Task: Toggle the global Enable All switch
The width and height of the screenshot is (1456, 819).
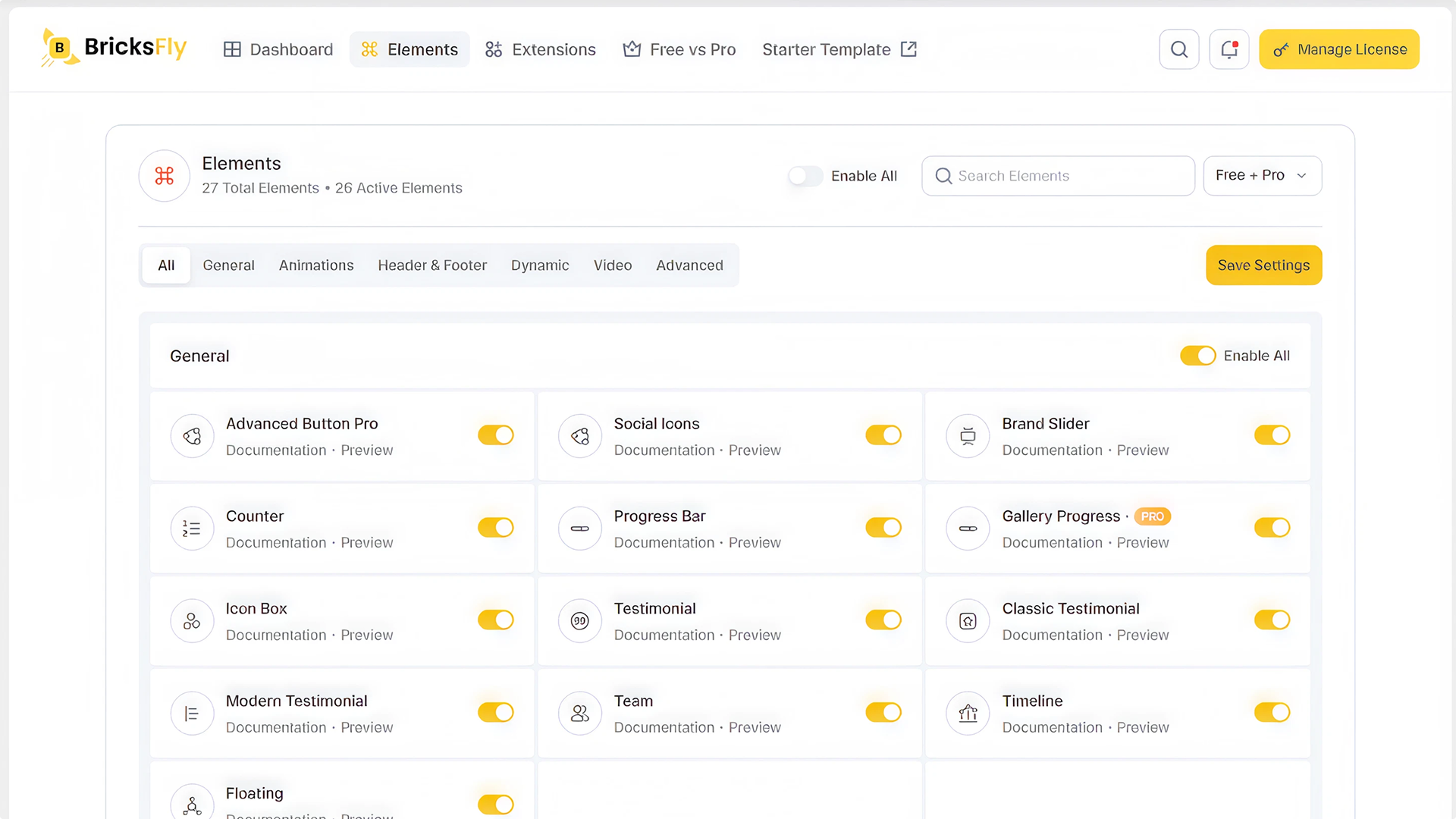Action: 805,176
